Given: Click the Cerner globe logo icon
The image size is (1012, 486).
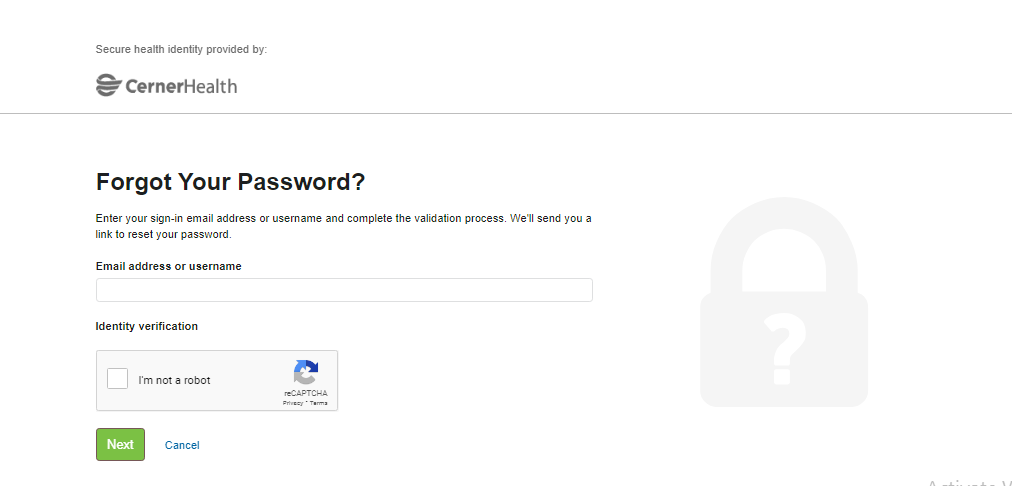Looking at the screenshot, I should pos(109,85).
